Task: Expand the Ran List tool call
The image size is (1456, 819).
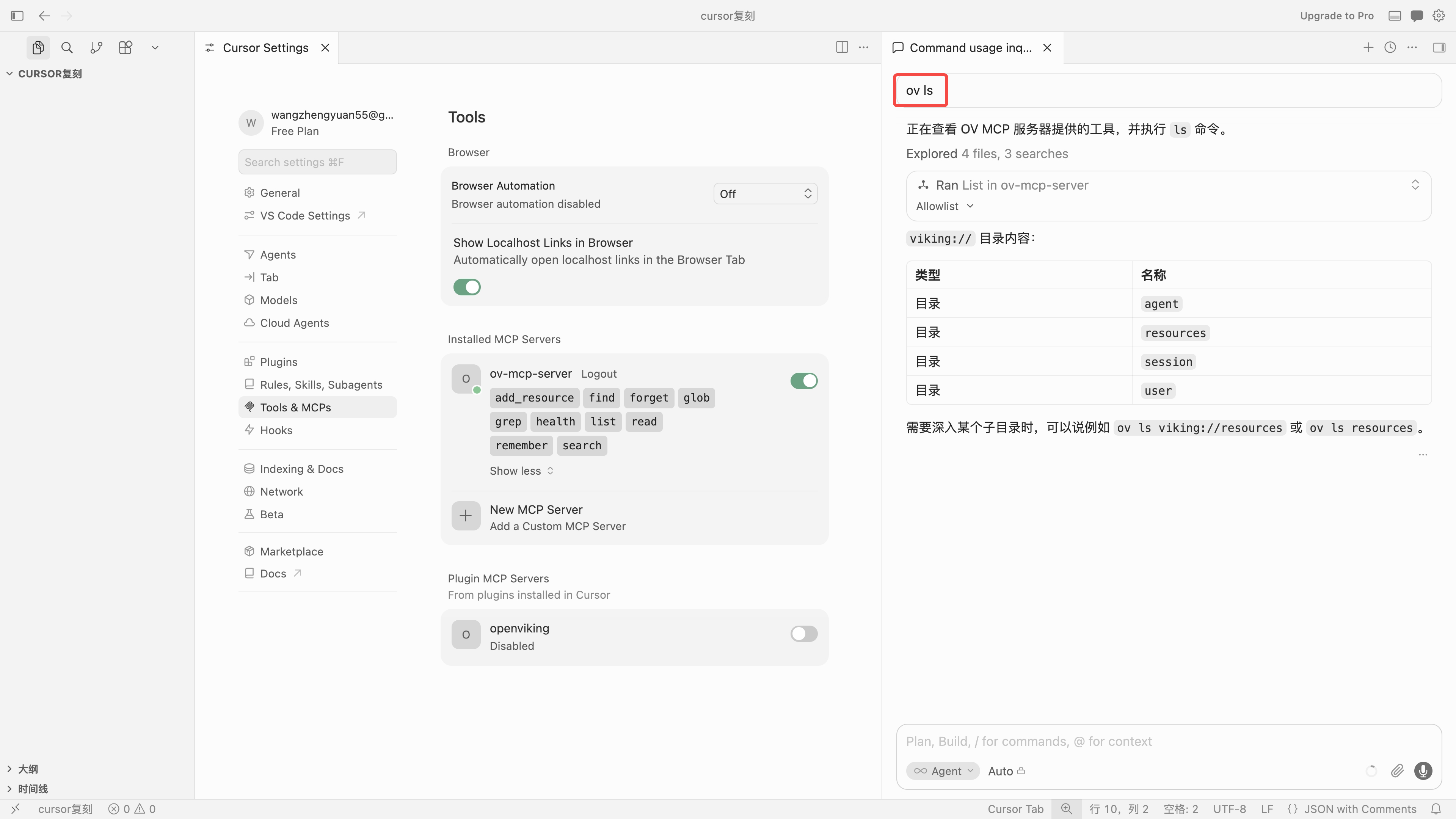Action: click(1415, 185)
